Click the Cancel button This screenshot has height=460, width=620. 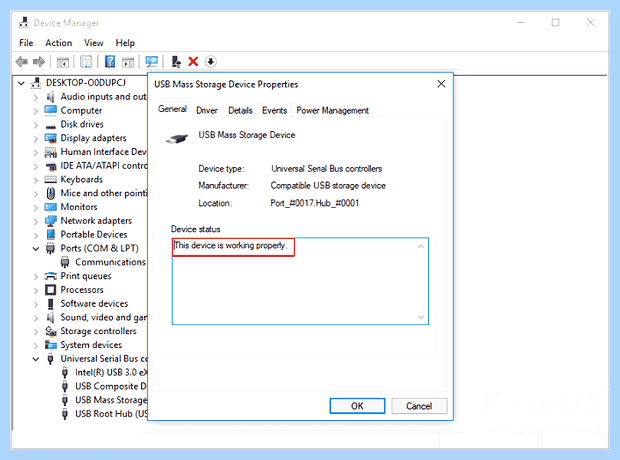(x=419, y=406)
